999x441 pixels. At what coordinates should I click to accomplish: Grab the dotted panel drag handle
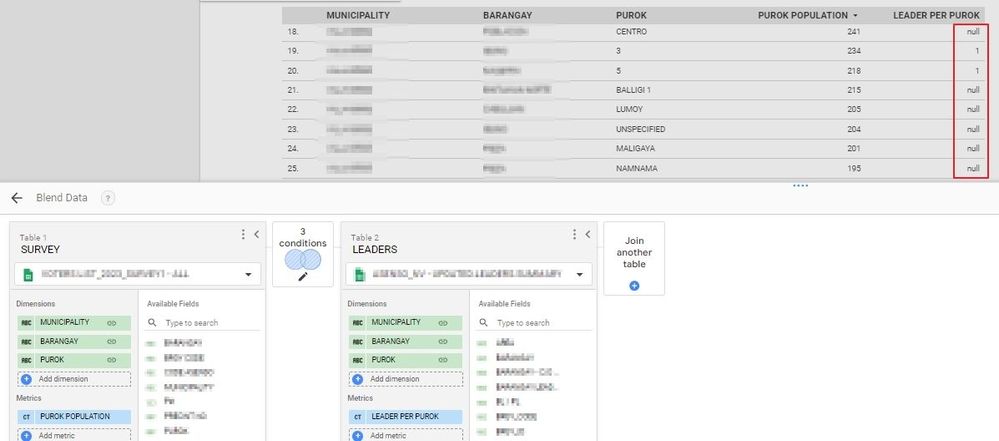pyautogui.click(x=800, y=186)
